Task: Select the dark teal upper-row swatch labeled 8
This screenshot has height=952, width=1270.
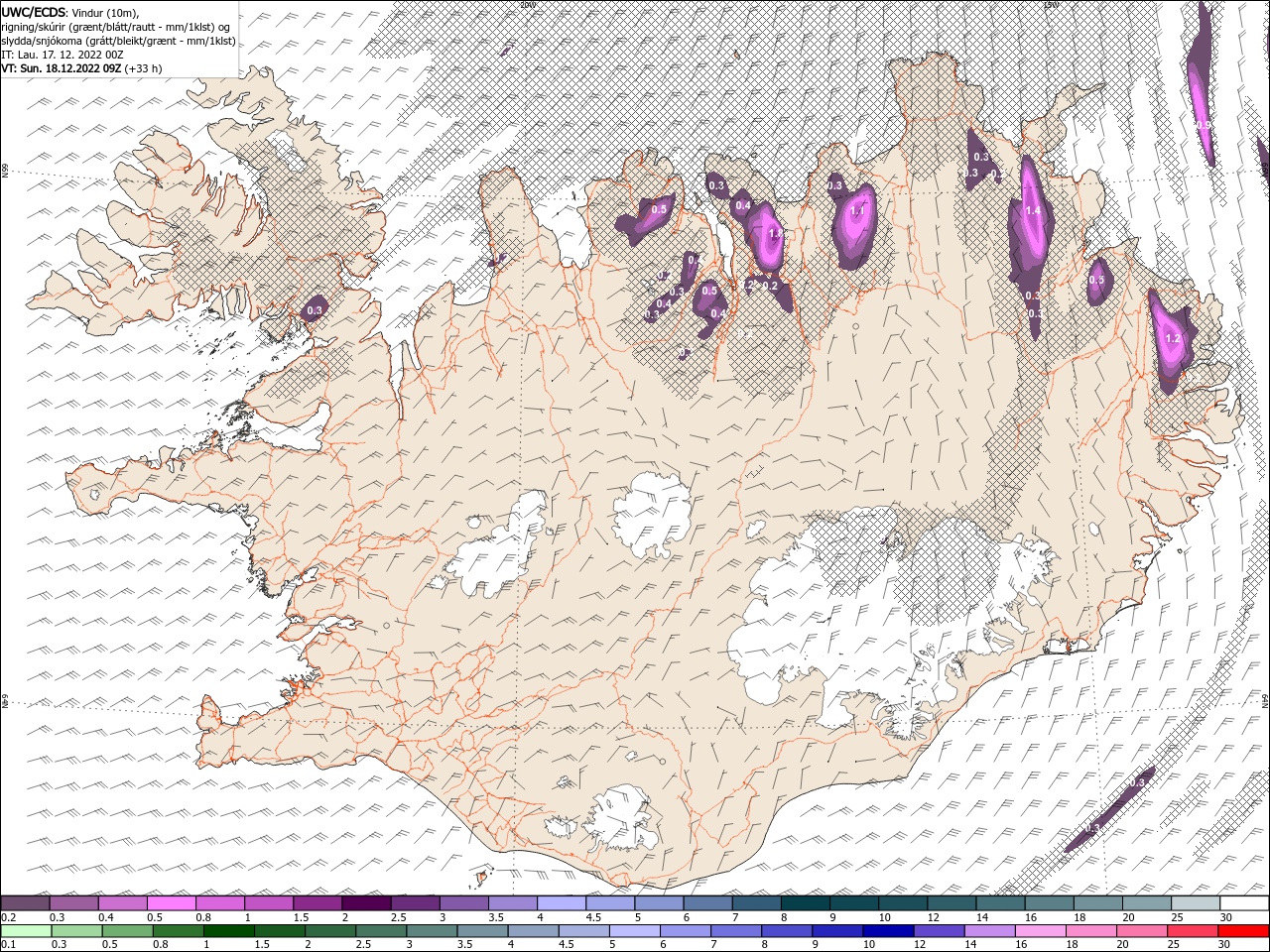Action: click(x=805, y=903)
